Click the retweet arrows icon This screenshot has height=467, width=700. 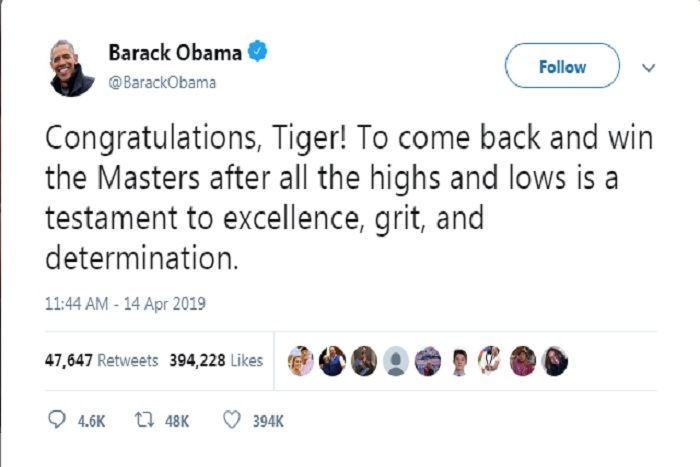click(x=145, y=420)
